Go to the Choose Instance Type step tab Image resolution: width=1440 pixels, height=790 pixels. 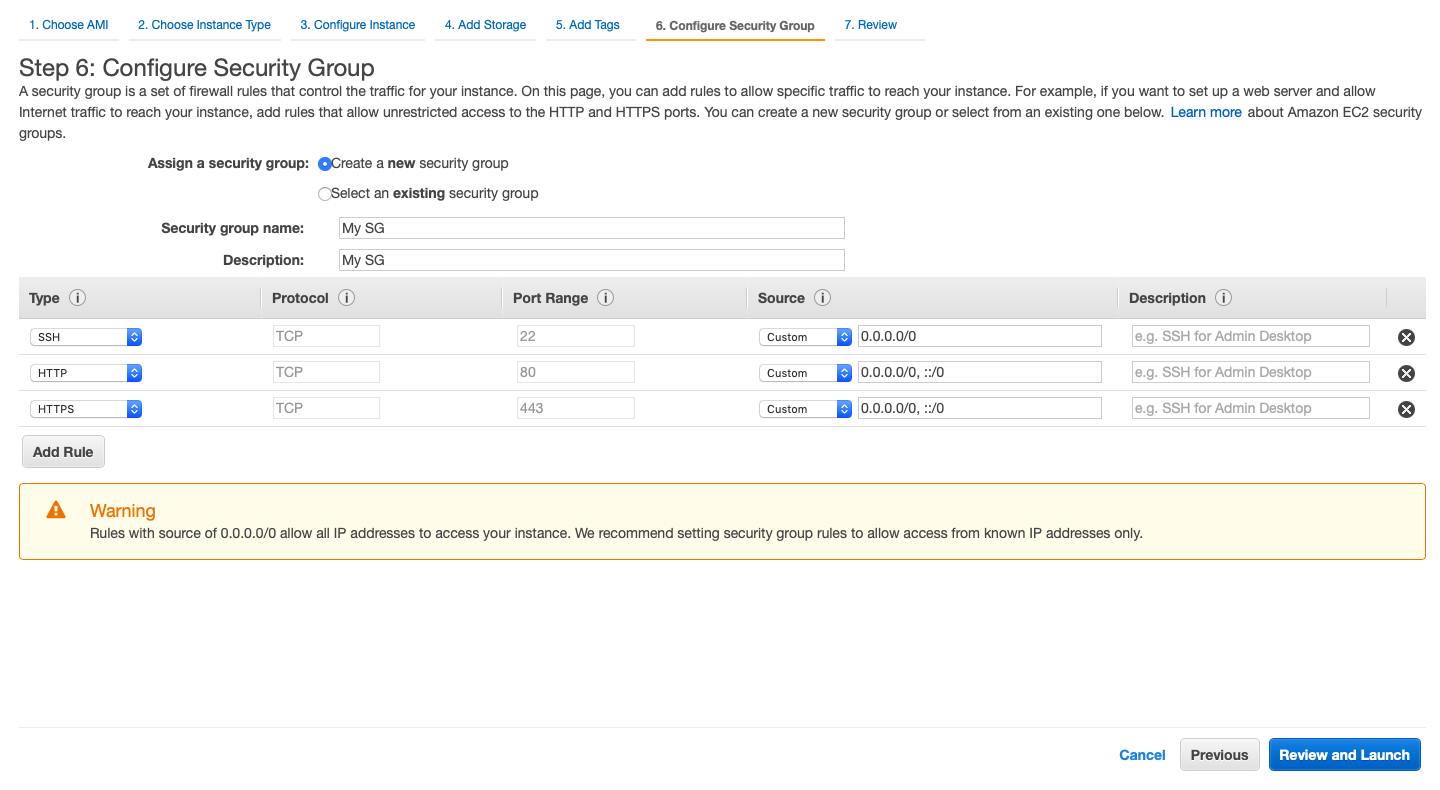pos(204,25)
